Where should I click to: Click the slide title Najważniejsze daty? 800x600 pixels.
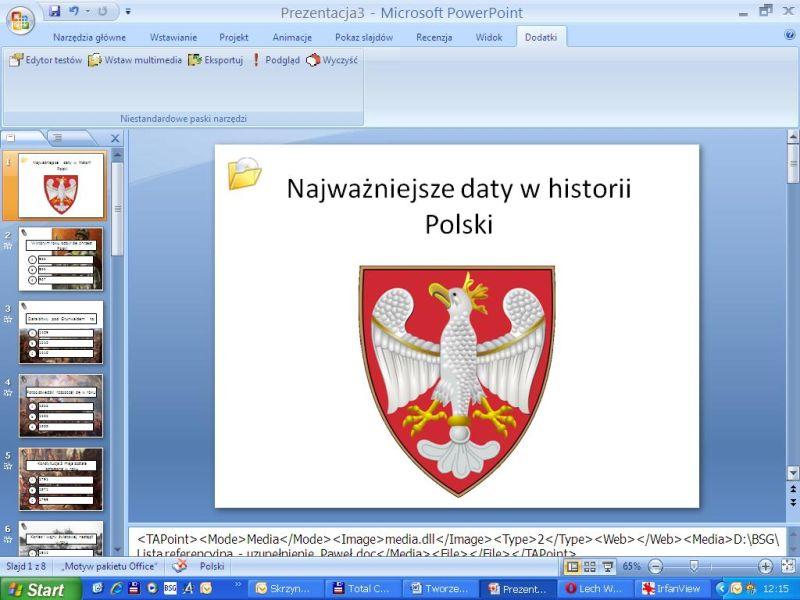(x=459, y=206)
